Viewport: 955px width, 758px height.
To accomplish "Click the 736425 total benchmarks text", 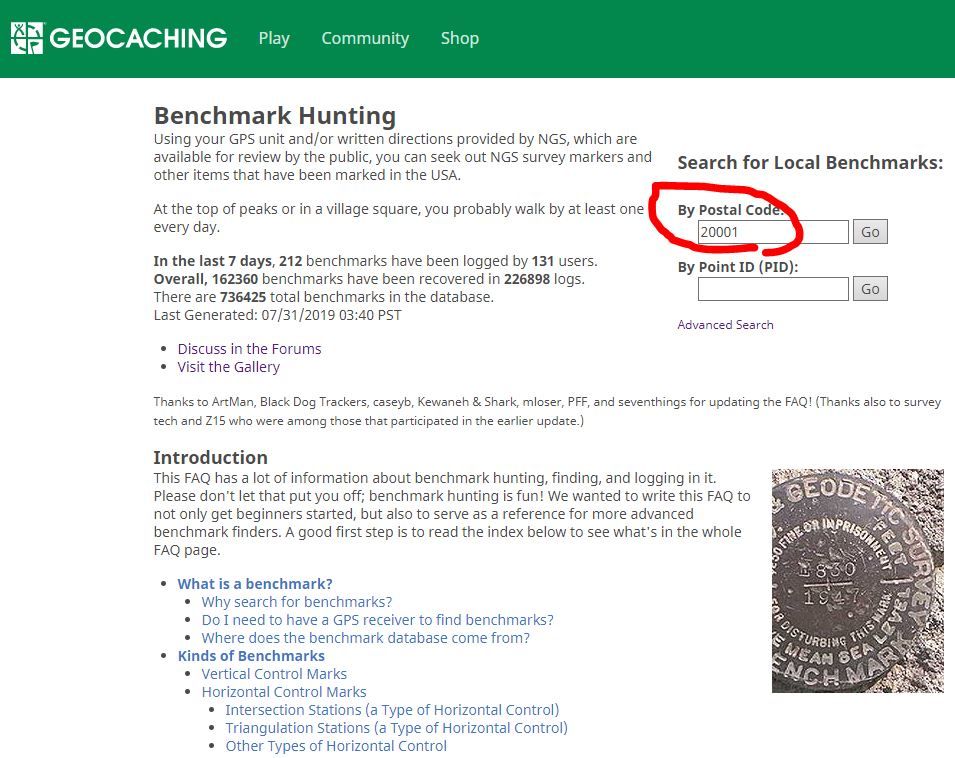I will [x=323, y=297].
